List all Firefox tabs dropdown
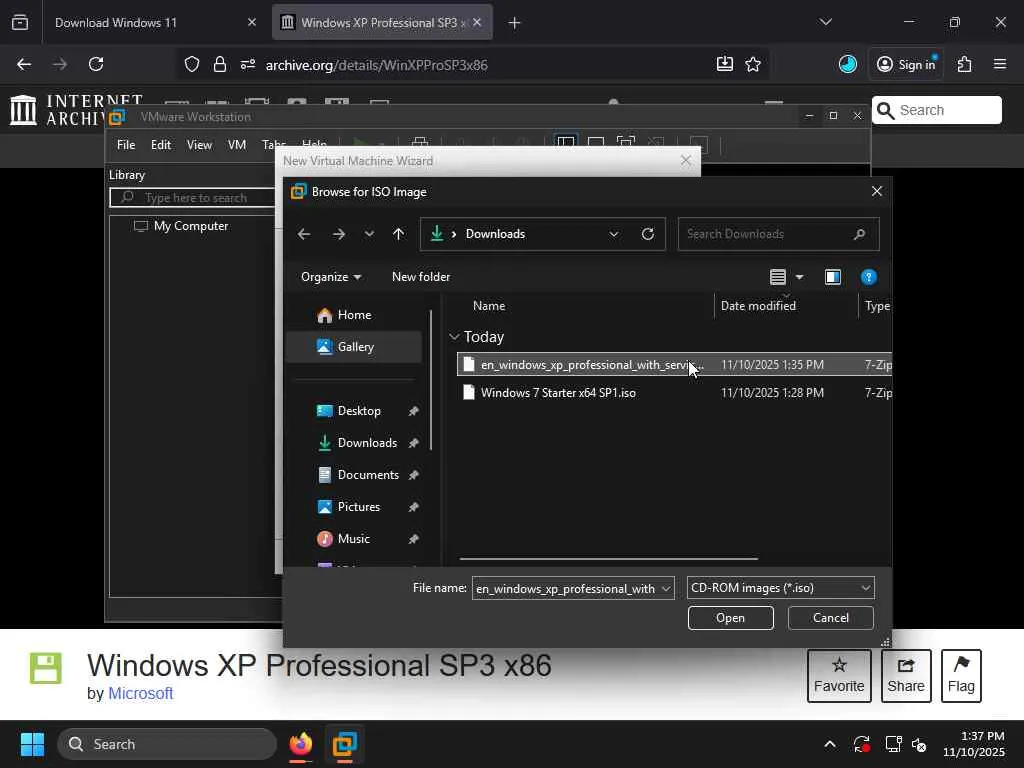Screen dimensions: 1024x768 point(825,23)
